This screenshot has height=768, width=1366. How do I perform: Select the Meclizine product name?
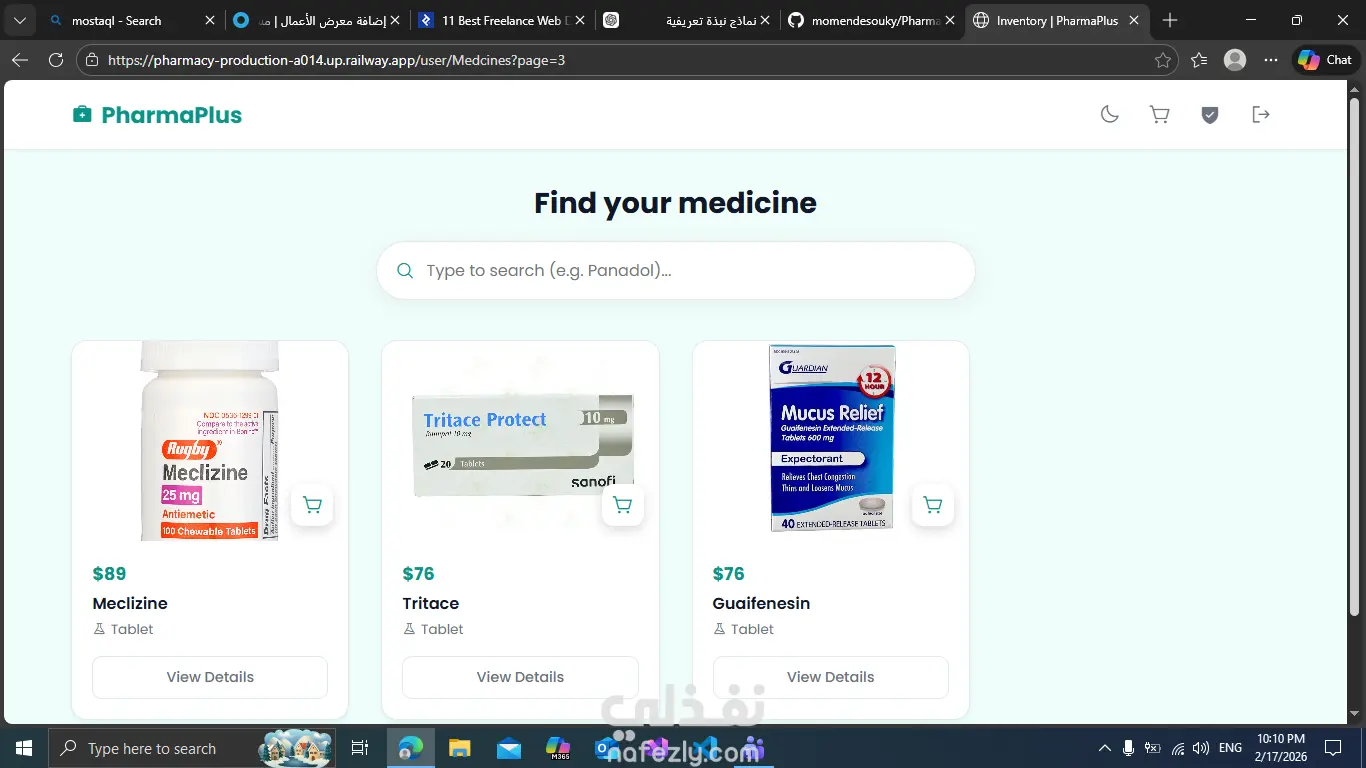[130, 603]
